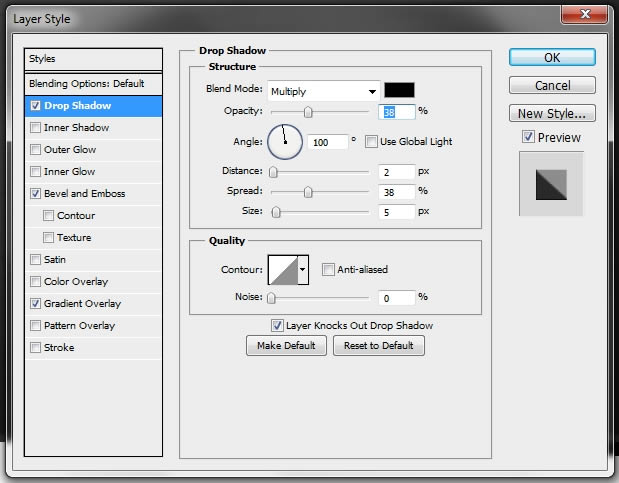Click the Make Default button
Viewport: 619px width, 483px height.
point(286,346)
